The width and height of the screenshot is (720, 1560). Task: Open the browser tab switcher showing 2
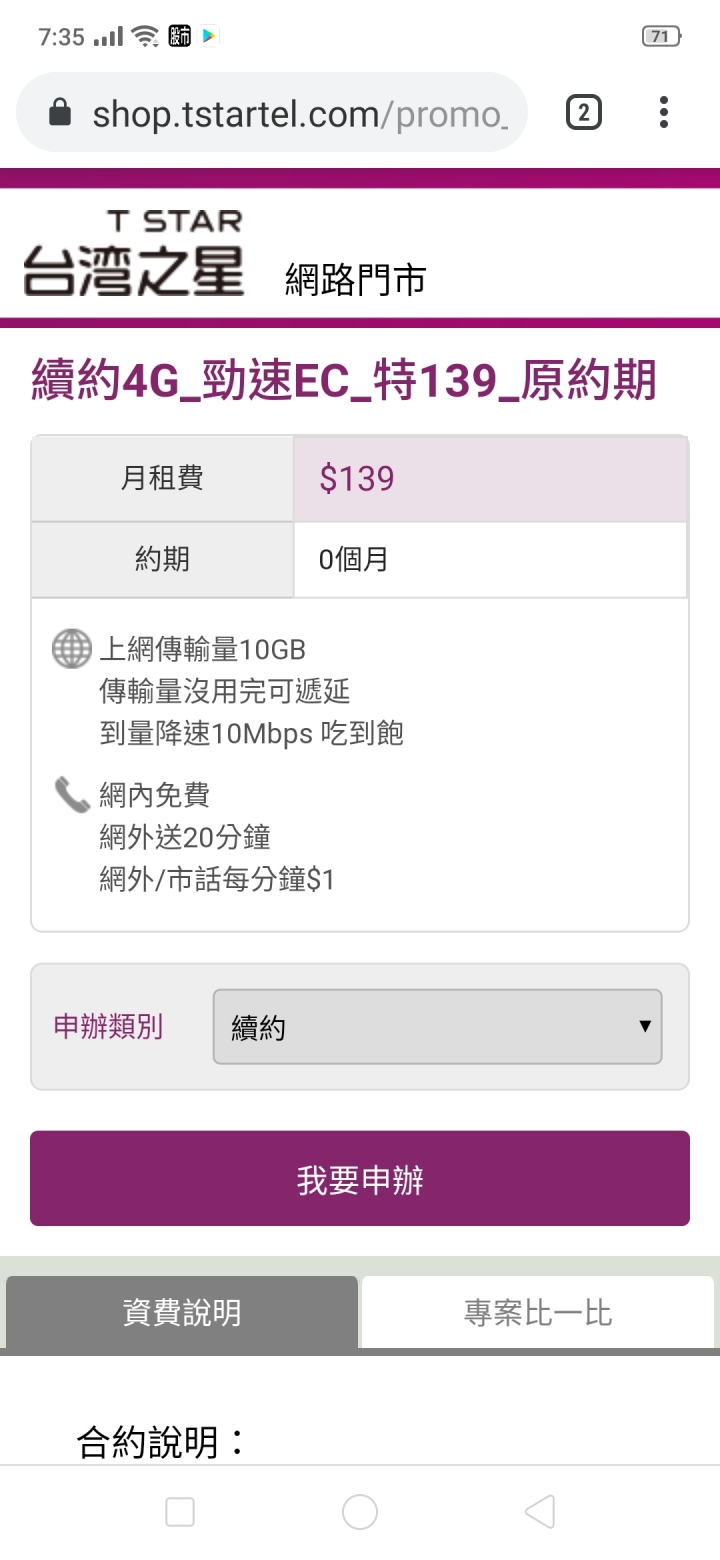(584, 113)
